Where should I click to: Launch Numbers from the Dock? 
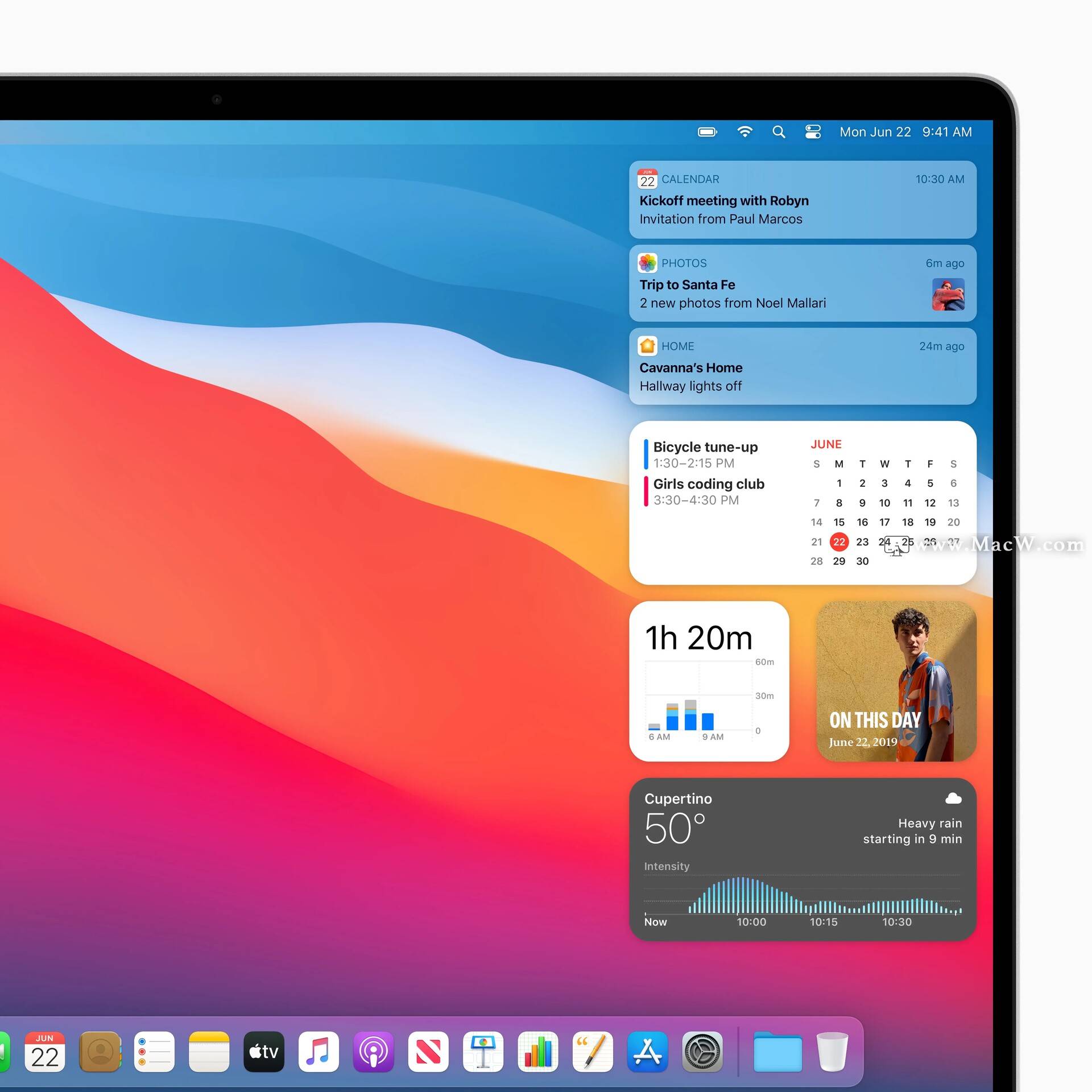point(538,1052)
